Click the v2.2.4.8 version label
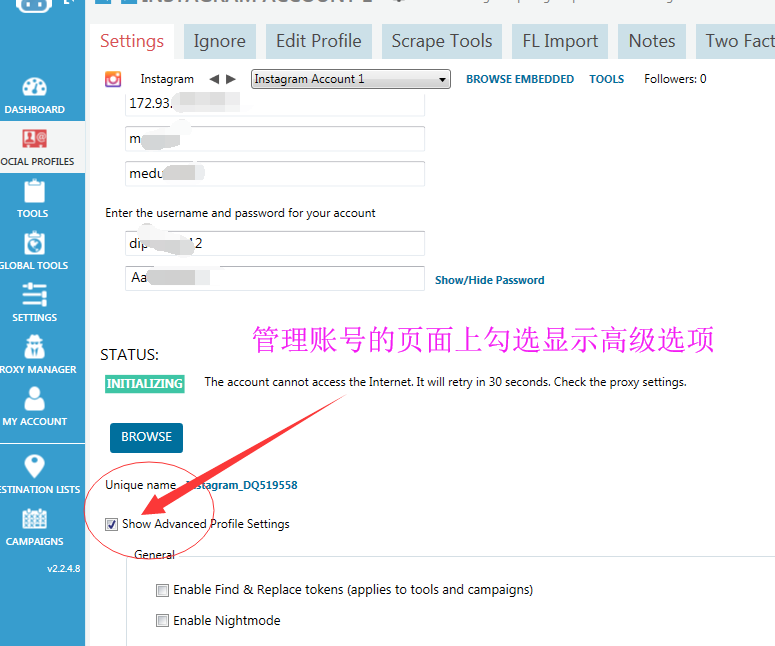Screen dimensions: 775x646 pyautogui.click(x=63, y=569)
